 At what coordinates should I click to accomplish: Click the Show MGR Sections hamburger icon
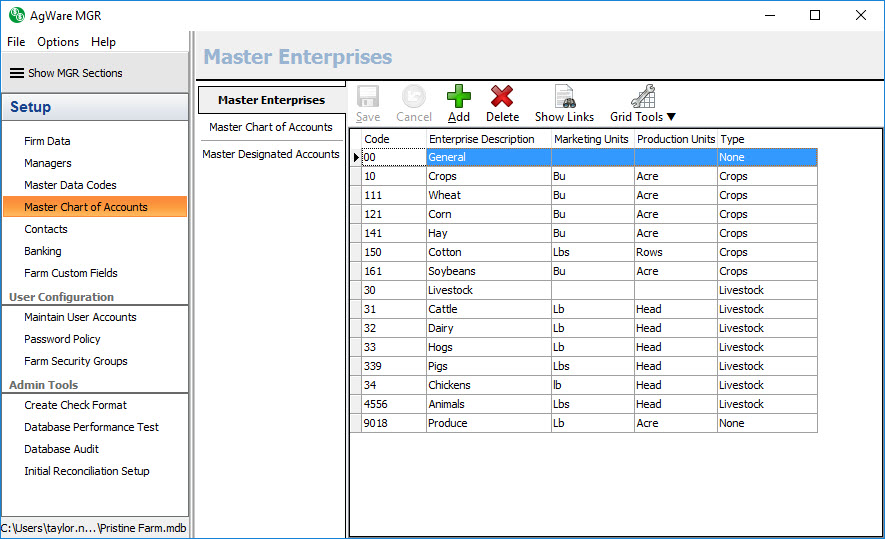point(17,73)
